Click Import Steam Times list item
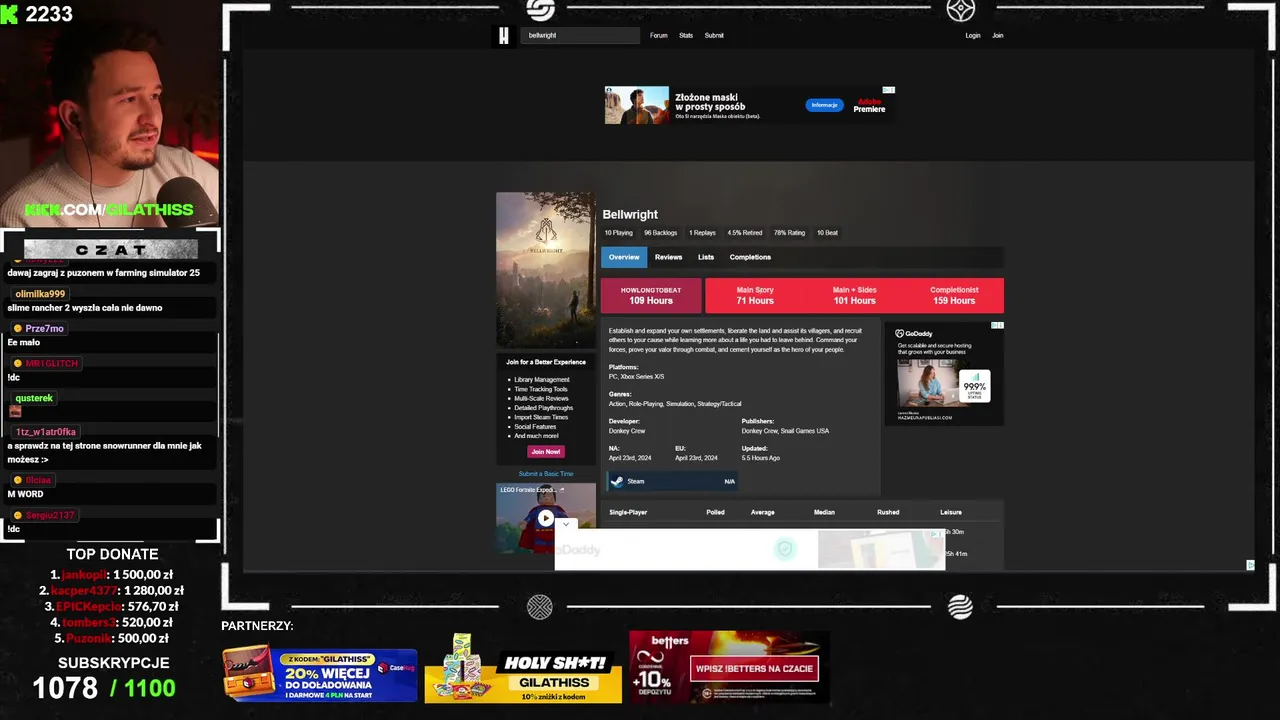The width and height of the screenshot is (1280, 720). click(541, 417)
